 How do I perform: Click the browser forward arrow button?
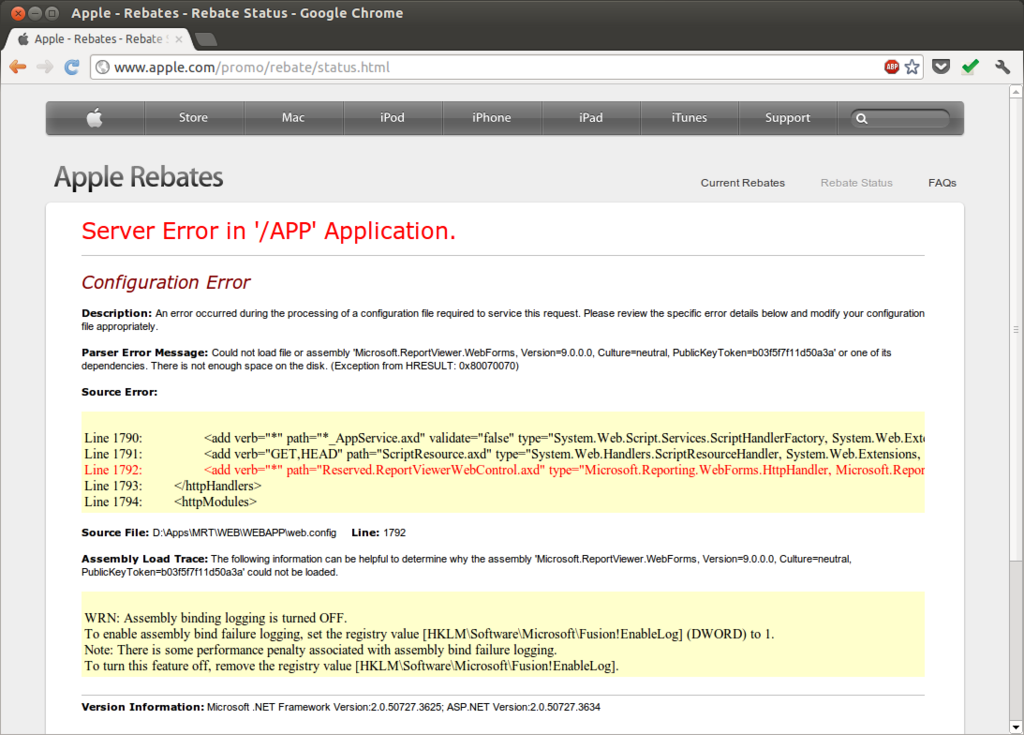click(x=45, y=67)
